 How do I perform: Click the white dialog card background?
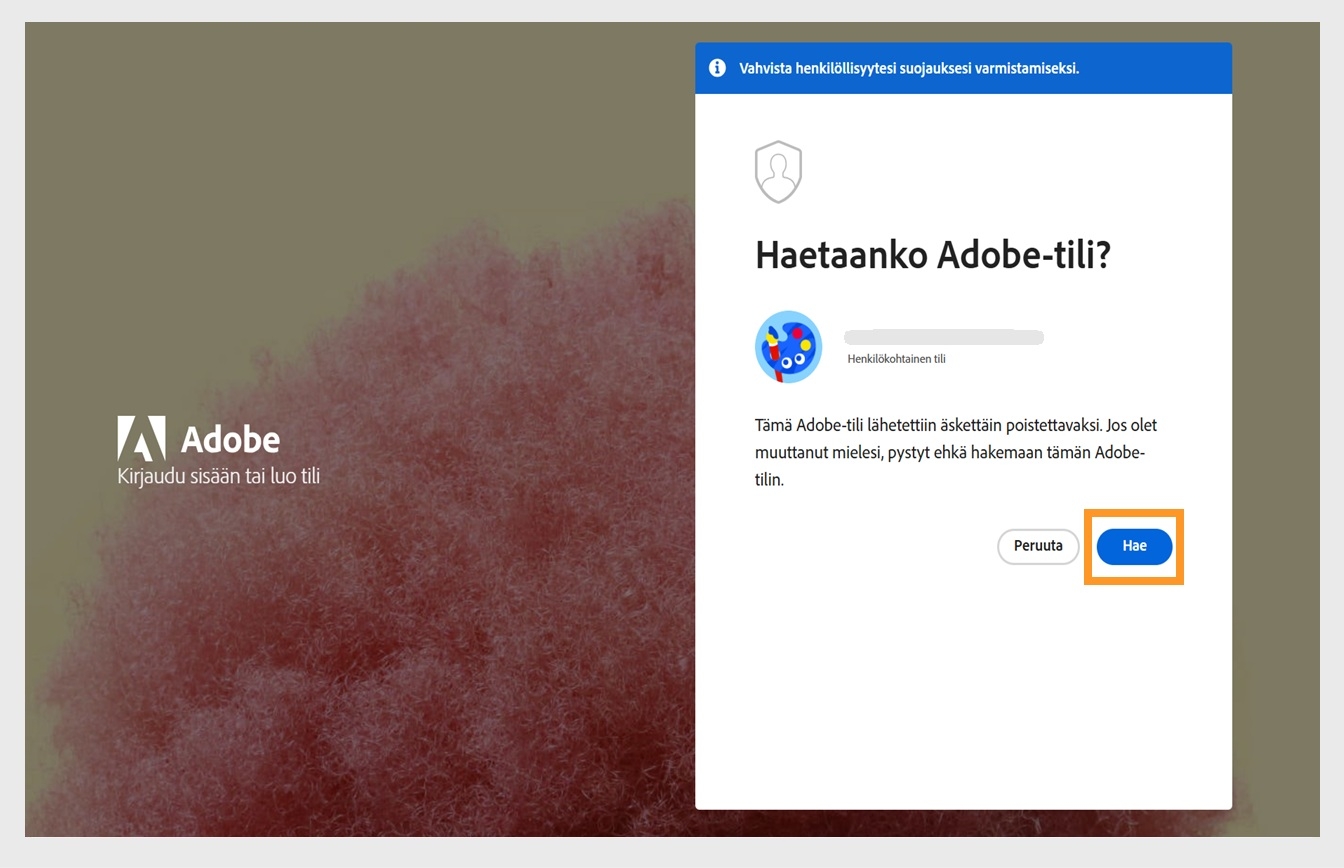tap(962, 700)
